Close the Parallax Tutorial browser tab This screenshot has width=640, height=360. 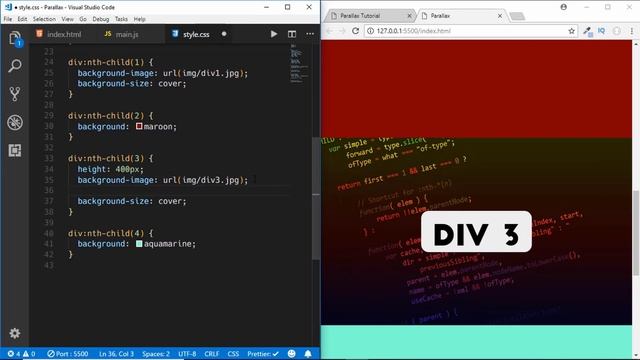click(409, 16)
